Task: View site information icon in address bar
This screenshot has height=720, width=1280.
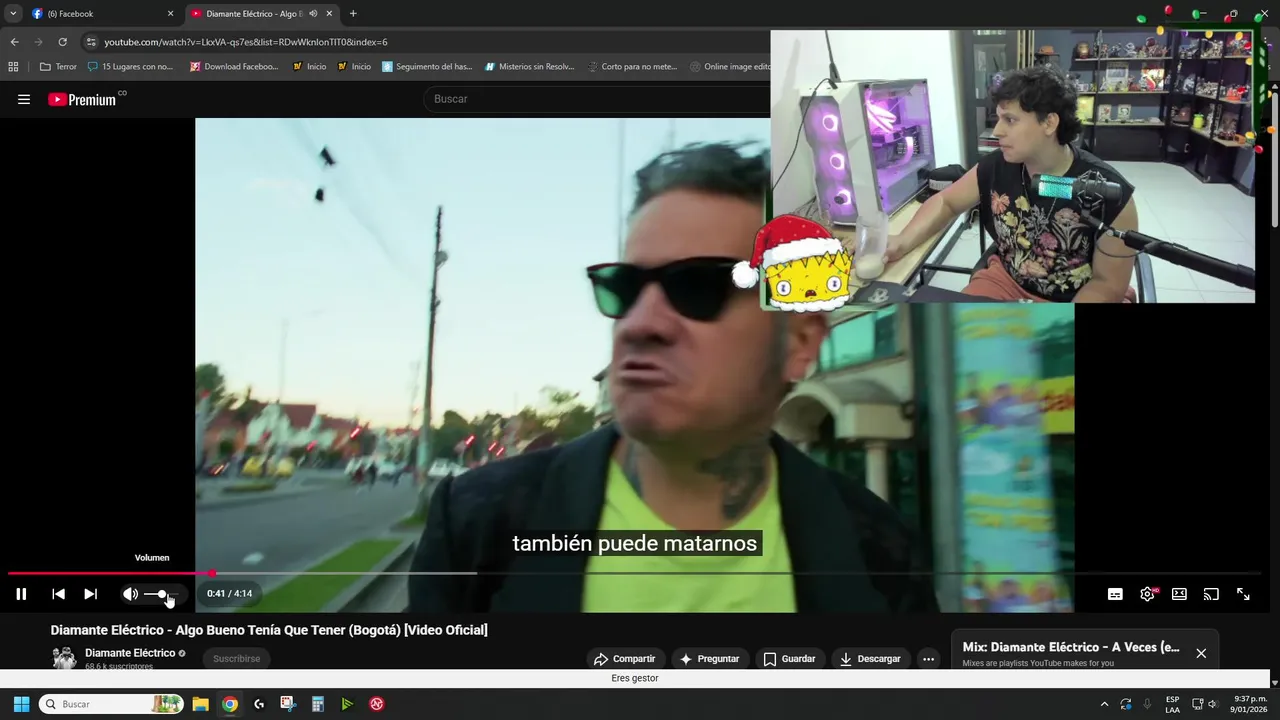Action: click(91, 42)
